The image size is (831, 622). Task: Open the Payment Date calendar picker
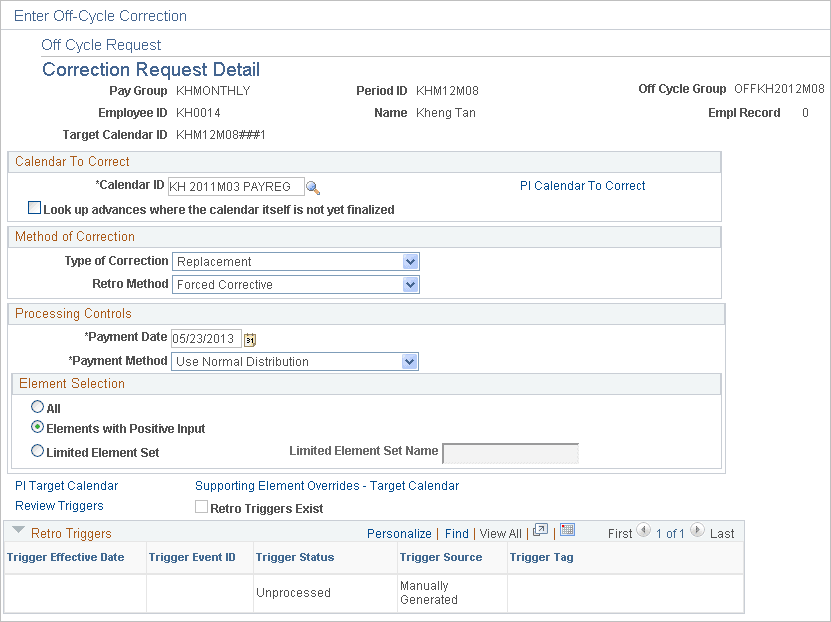click(x=249, y=338)
